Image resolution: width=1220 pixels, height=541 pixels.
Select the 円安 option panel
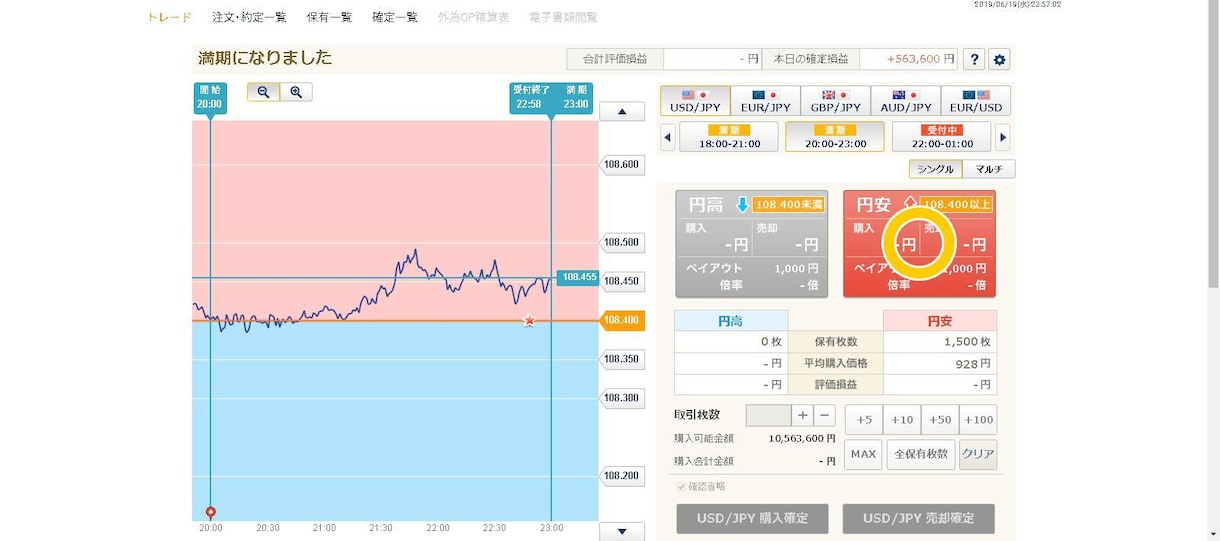tap(920, 244)
